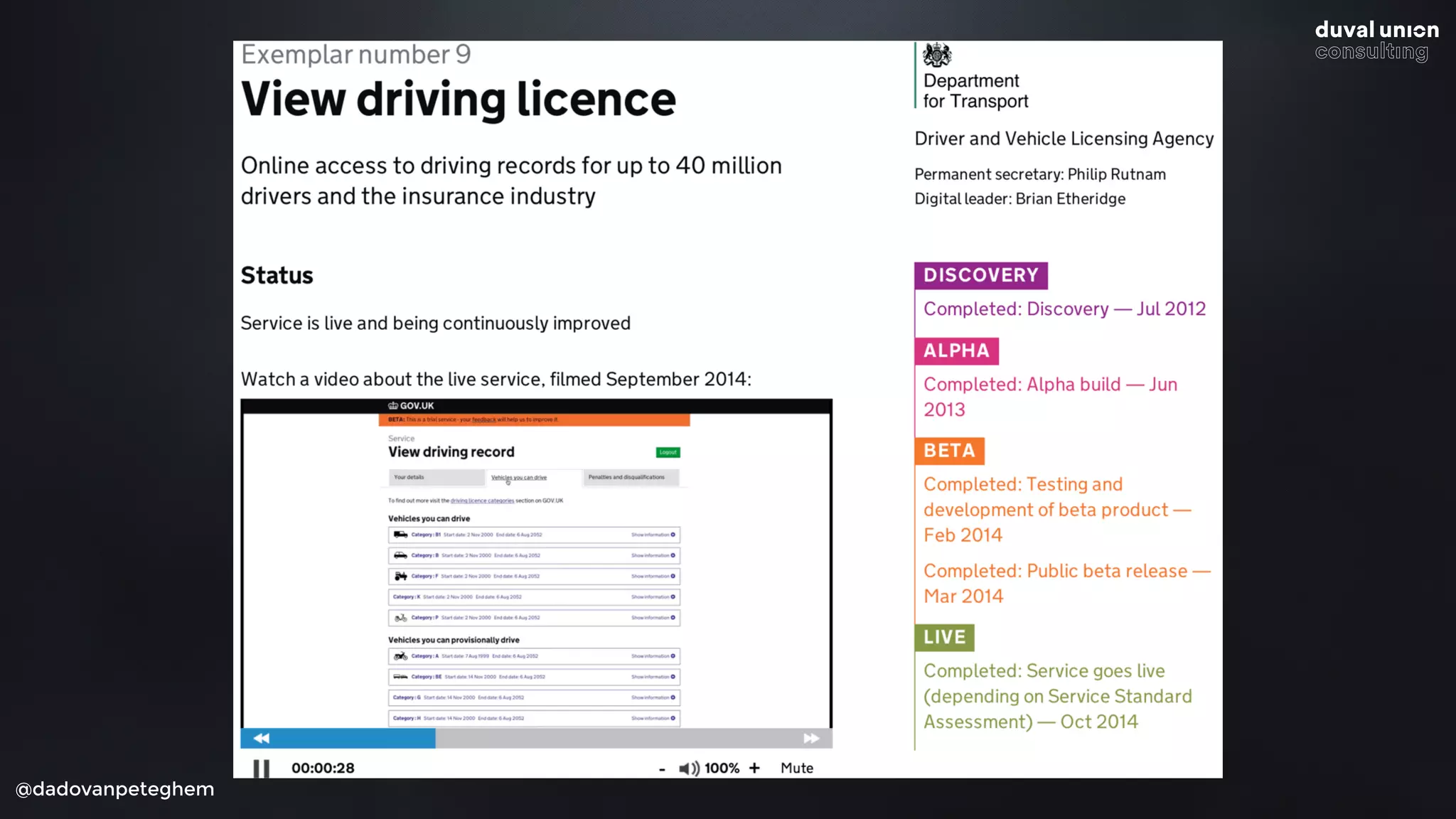Click the speaker volume icon
The height and width of the screenshot is (819, 1456).
click(x=688, y=769)
